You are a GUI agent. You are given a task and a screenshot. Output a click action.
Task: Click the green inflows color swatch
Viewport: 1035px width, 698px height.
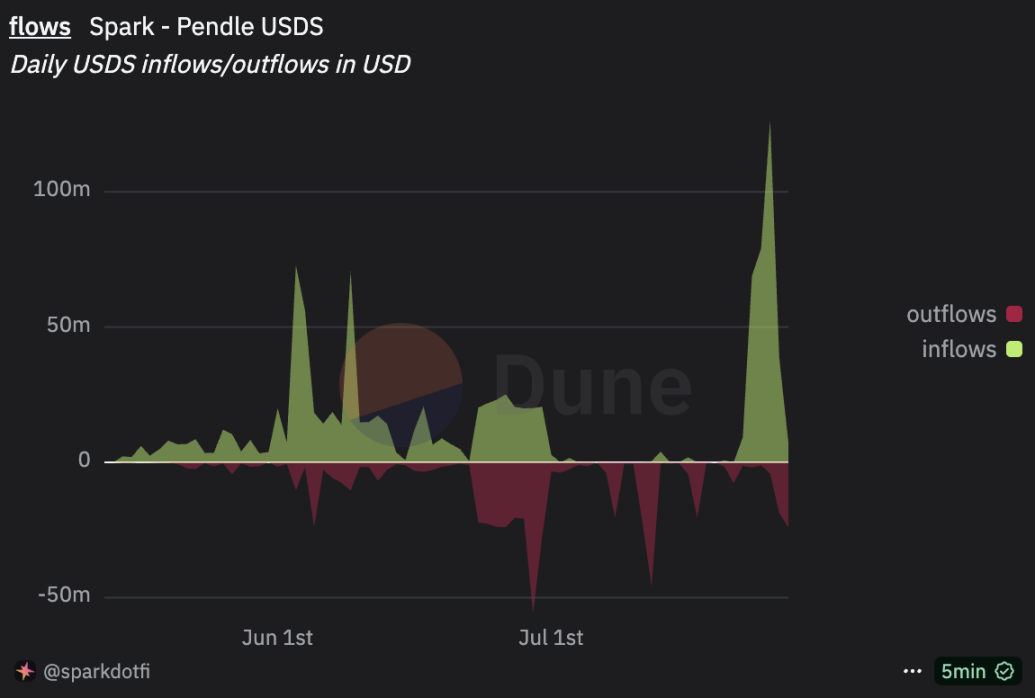point(1014,349)
